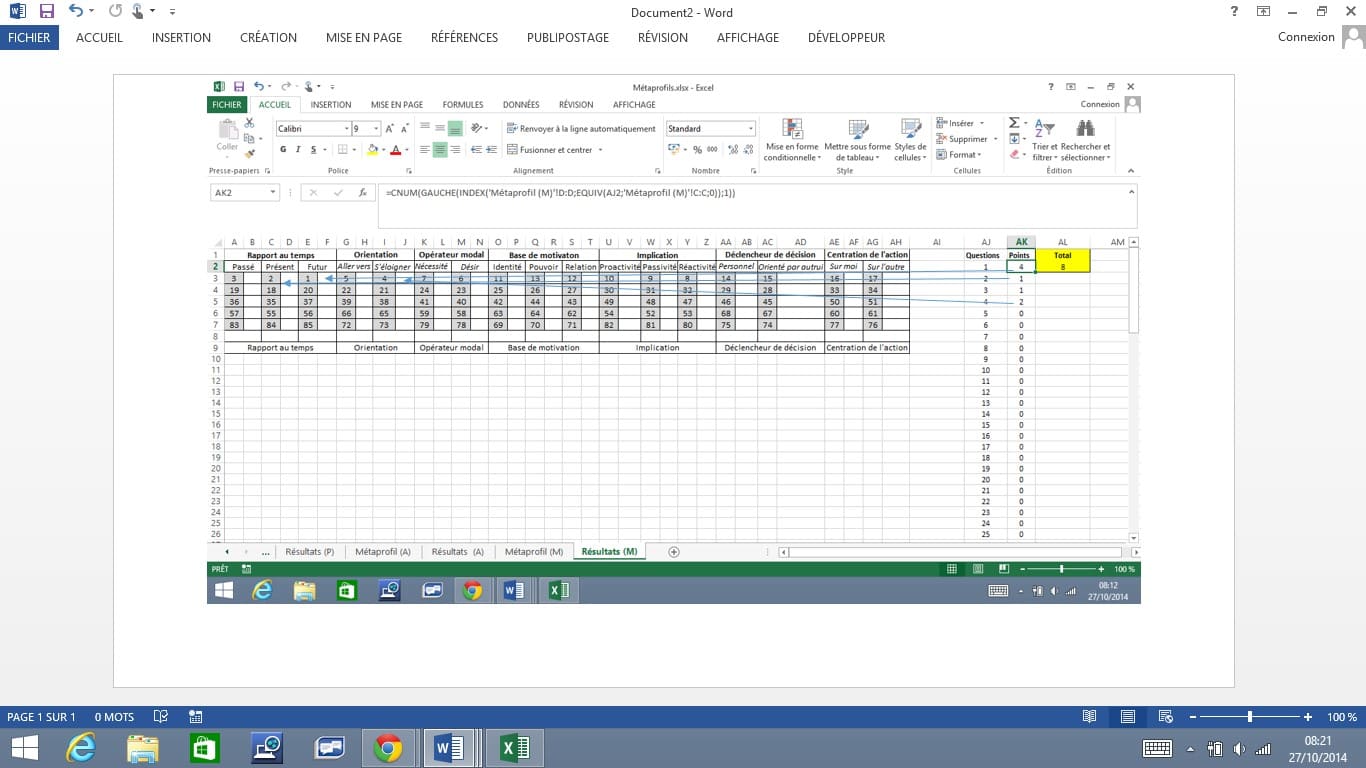This screenshot has width=1366, height=768.
Task: Open the proofing check icon in Word's status bar
Action: [160, 717]
